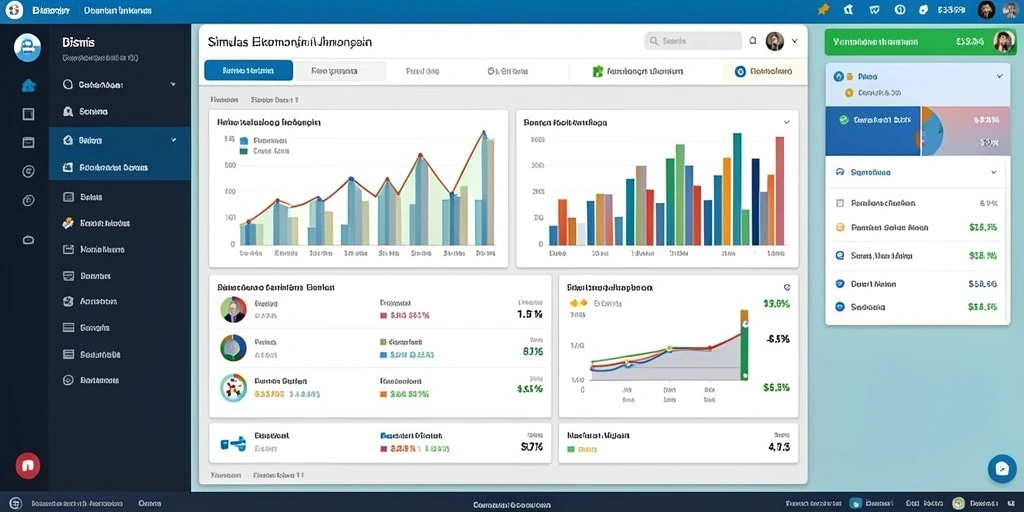Expand the first sidebar item's chevron
This screenshot has width=1024, height=512.
[173, 84]
